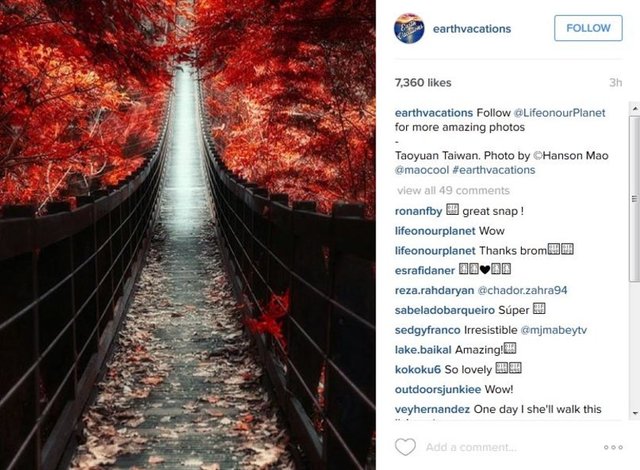Expand 'view all 49 comments'
The width and height of the screenshot is (640, 470).
[453, 190]
